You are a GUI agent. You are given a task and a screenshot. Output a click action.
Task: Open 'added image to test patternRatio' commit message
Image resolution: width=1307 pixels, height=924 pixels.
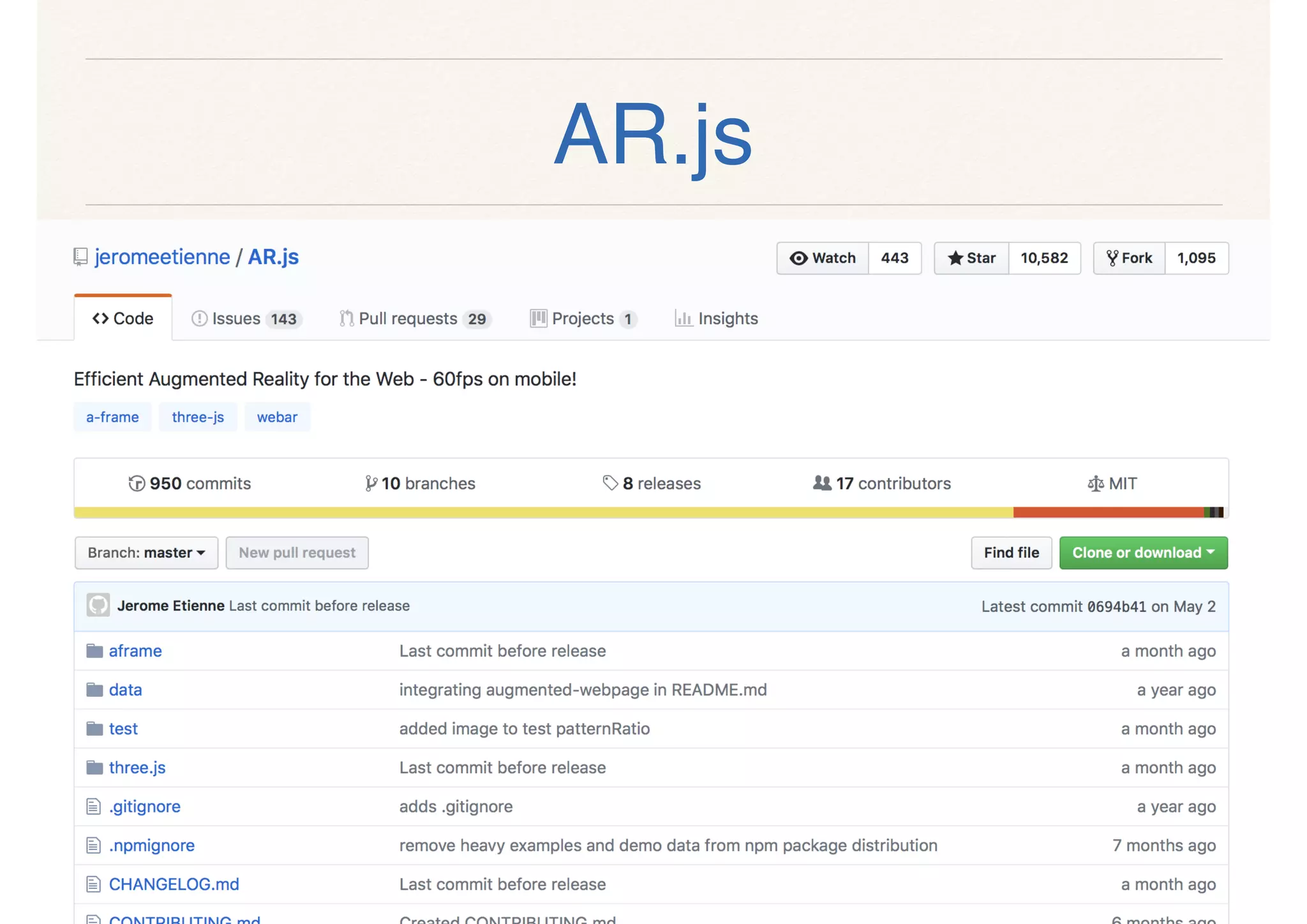[x=525, y=729]
